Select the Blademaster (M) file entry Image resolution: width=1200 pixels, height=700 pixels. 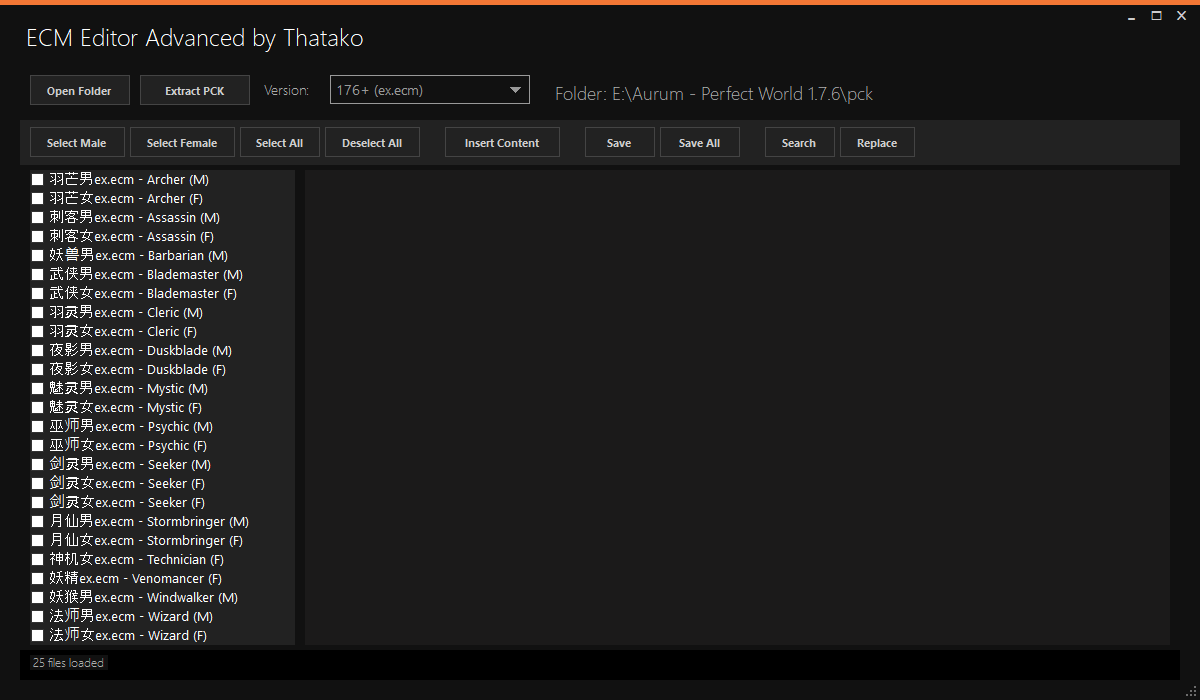click(x=146, y=275)
